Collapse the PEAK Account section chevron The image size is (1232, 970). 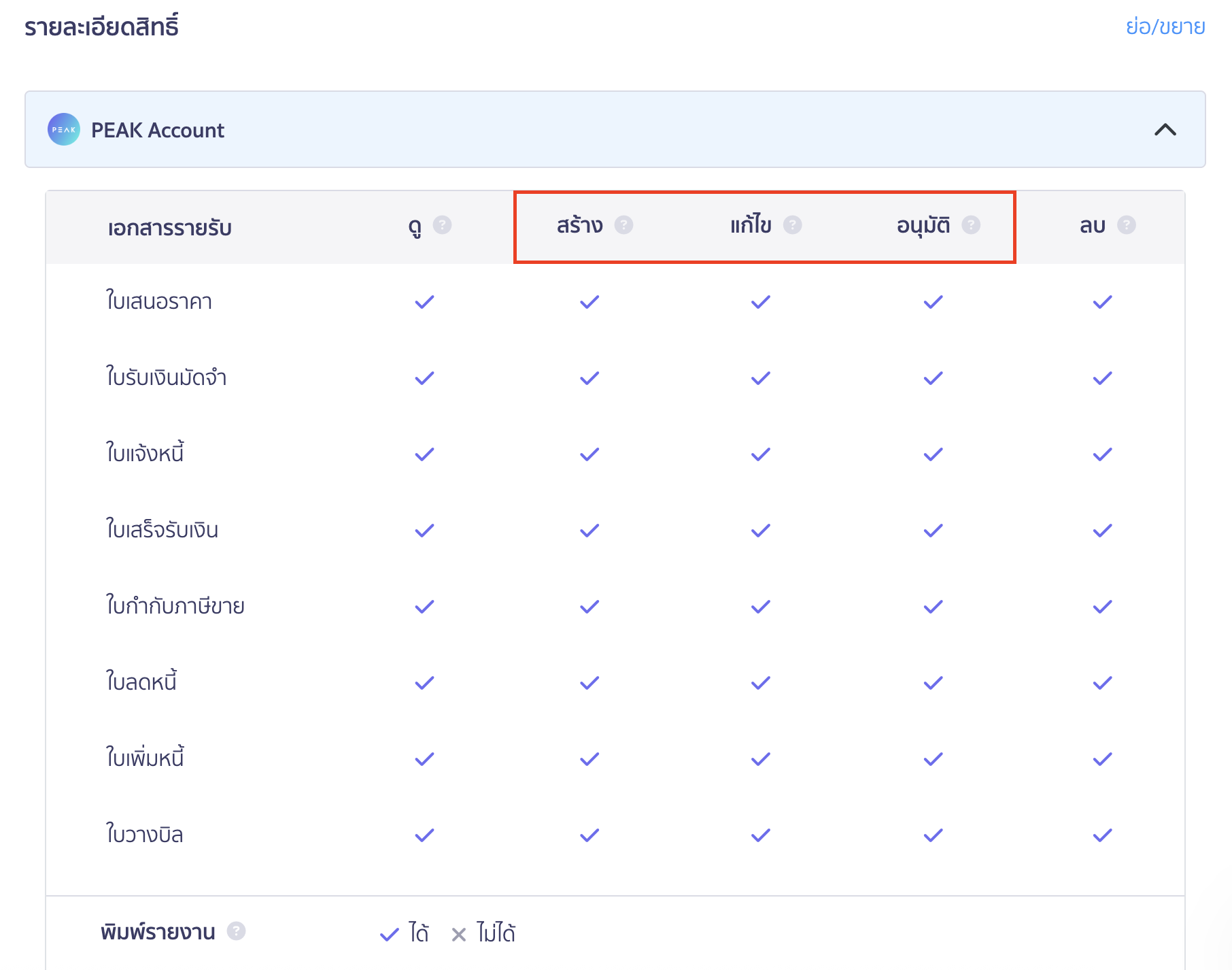coord(1165,129)
